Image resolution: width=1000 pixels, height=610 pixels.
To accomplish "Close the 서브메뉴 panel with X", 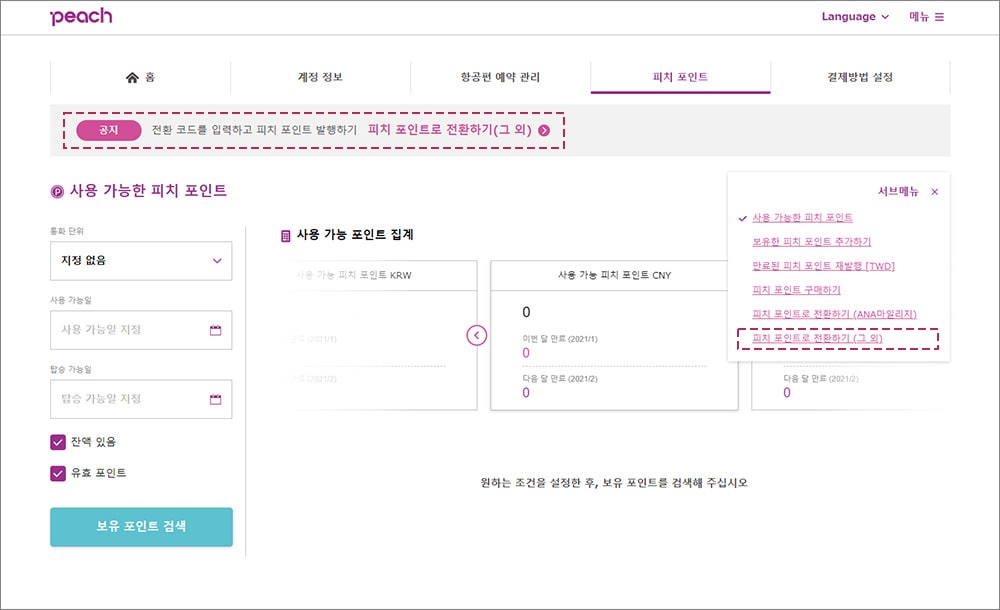I will (934, 191).
